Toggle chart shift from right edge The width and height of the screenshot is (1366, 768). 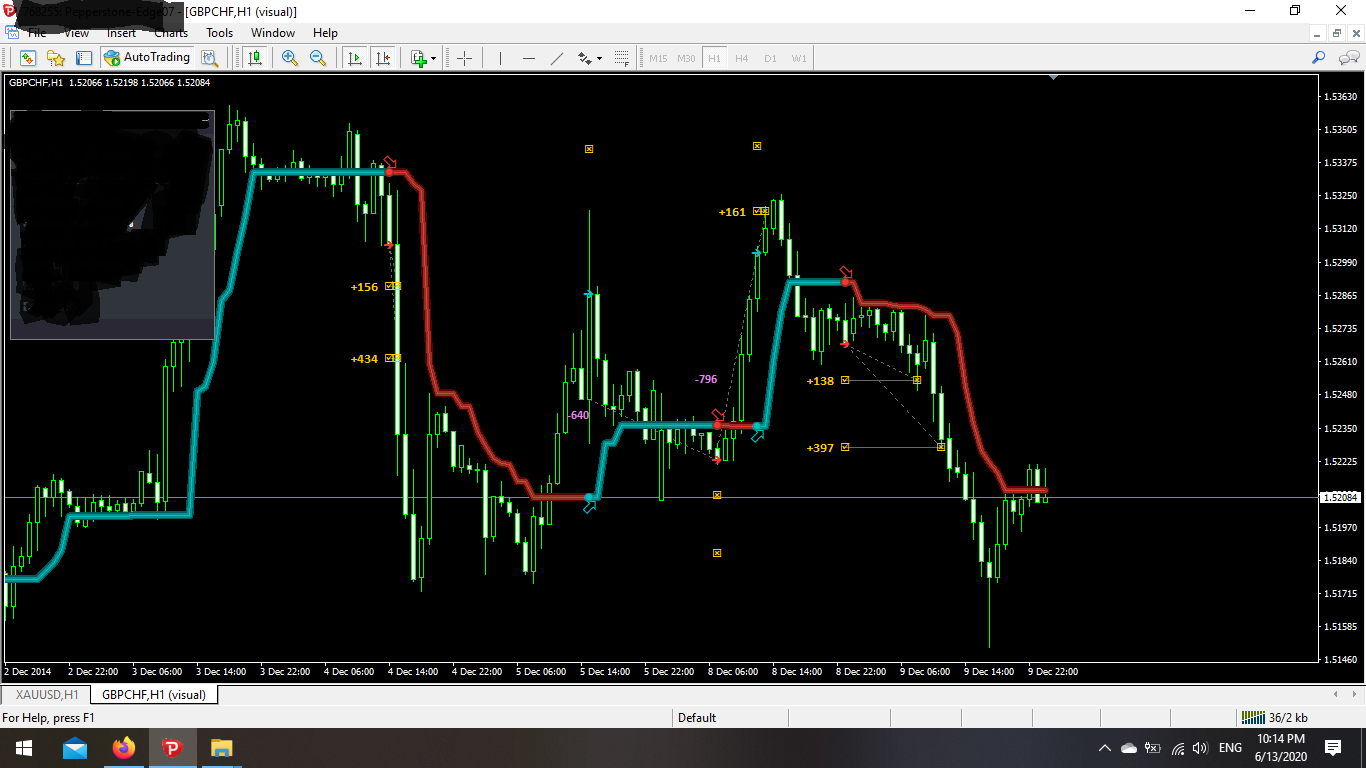coord(382,58)
